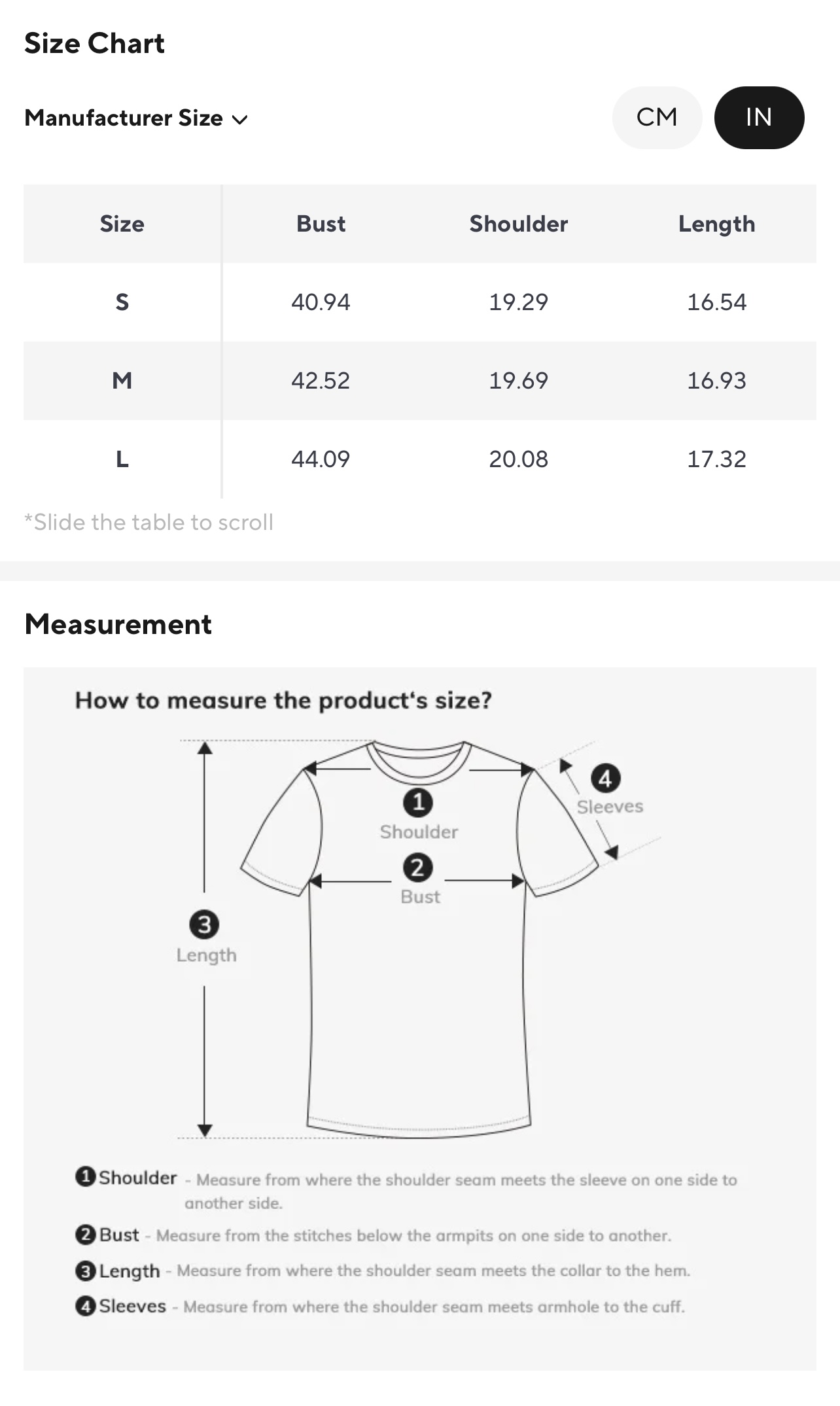The image size is (840, 1406).
Task: Click the number 3 Length marker on diagram
Action: pyautogui.click(x=204, y=924)
